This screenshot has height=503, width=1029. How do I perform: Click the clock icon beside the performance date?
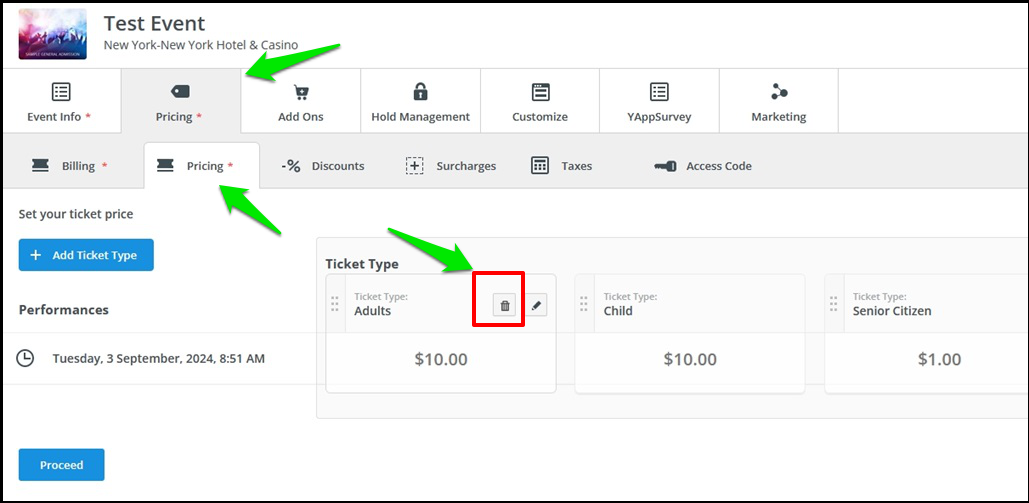point(25,359)
